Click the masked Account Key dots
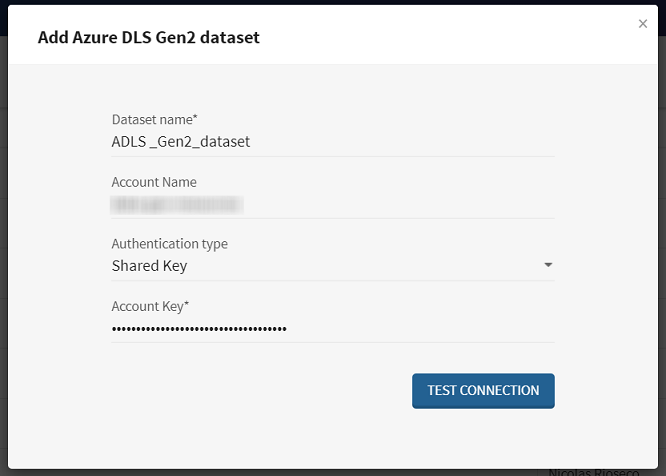 click(199, 328)
